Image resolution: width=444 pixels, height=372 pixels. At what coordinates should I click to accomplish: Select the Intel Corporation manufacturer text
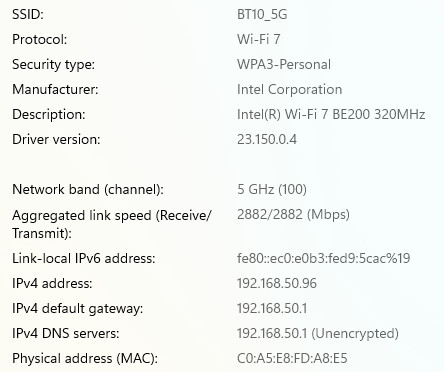[x=289, y=89]
